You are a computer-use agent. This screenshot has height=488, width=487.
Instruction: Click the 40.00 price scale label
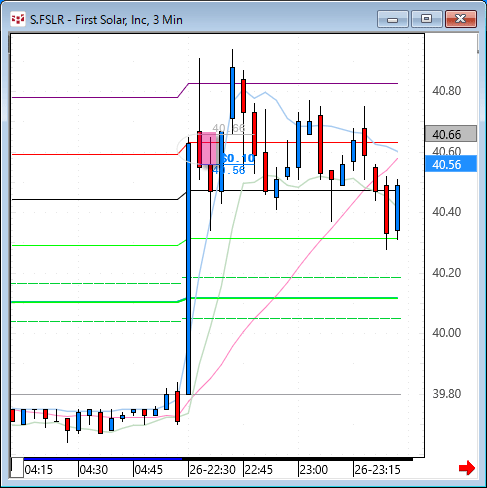tap(446, 332)
